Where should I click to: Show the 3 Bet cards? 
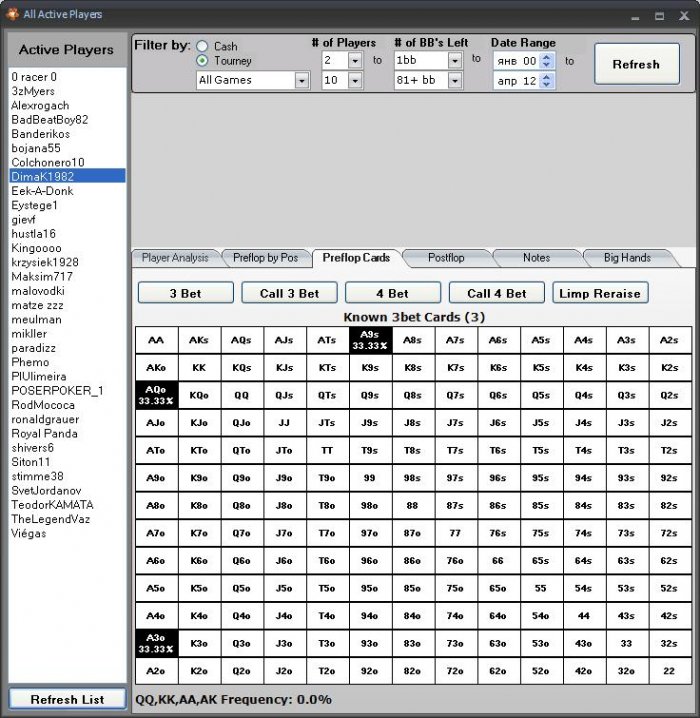185,293
